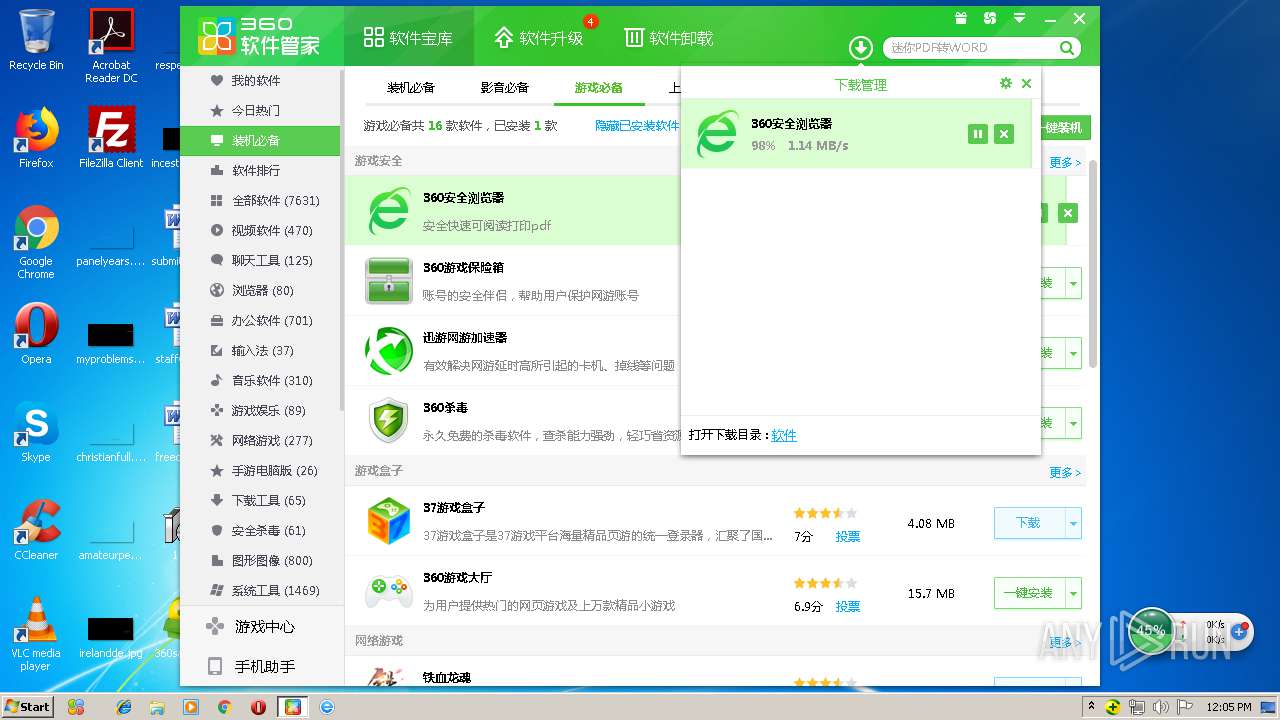The height and width of the screenshot is (720, 1280).
Task: Cancel the 360安全浏览器 download in panel
Action: [1004, 134]
